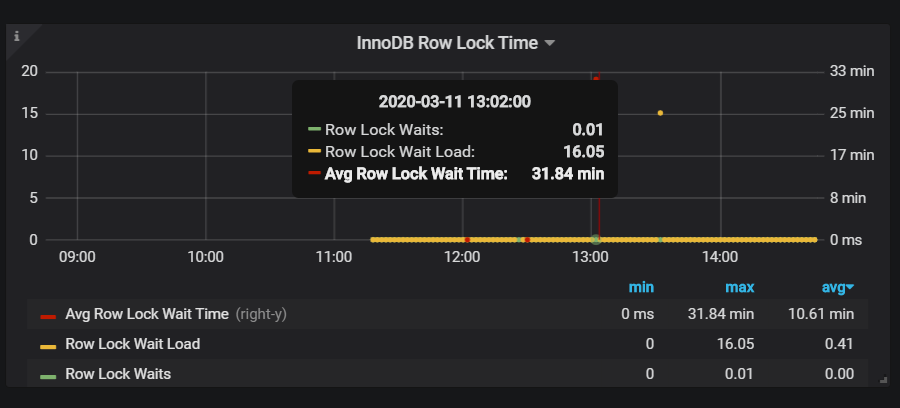Image resolution: width=900 pixels, height=408 pixels.
Task: Click the 14:00 time axis label
Action: coord(719,257)
